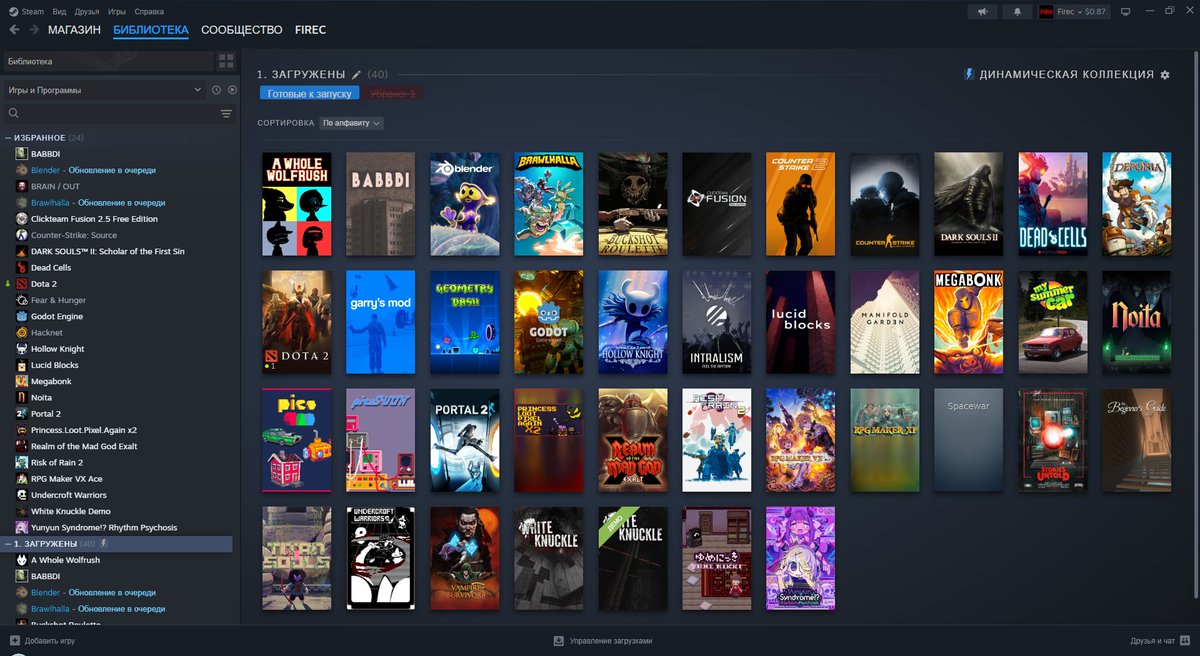Open the Intralism cover
1200x656 pixels.
click(717, 322)
